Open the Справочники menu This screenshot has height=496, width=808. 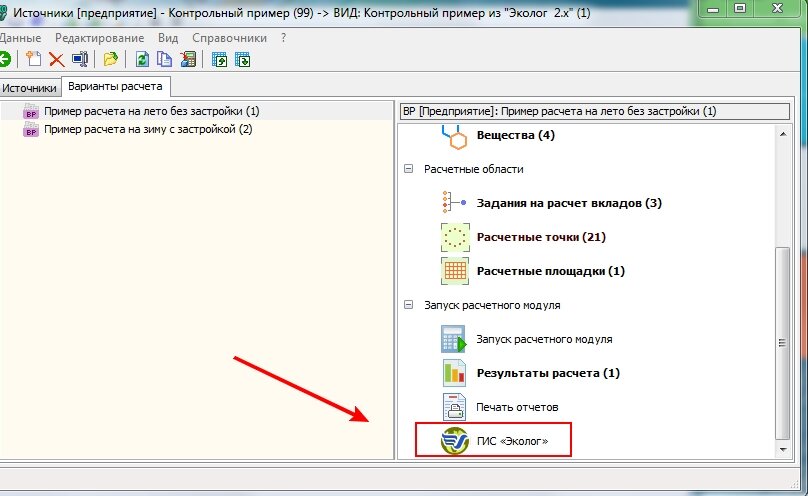tap(229, 38)
